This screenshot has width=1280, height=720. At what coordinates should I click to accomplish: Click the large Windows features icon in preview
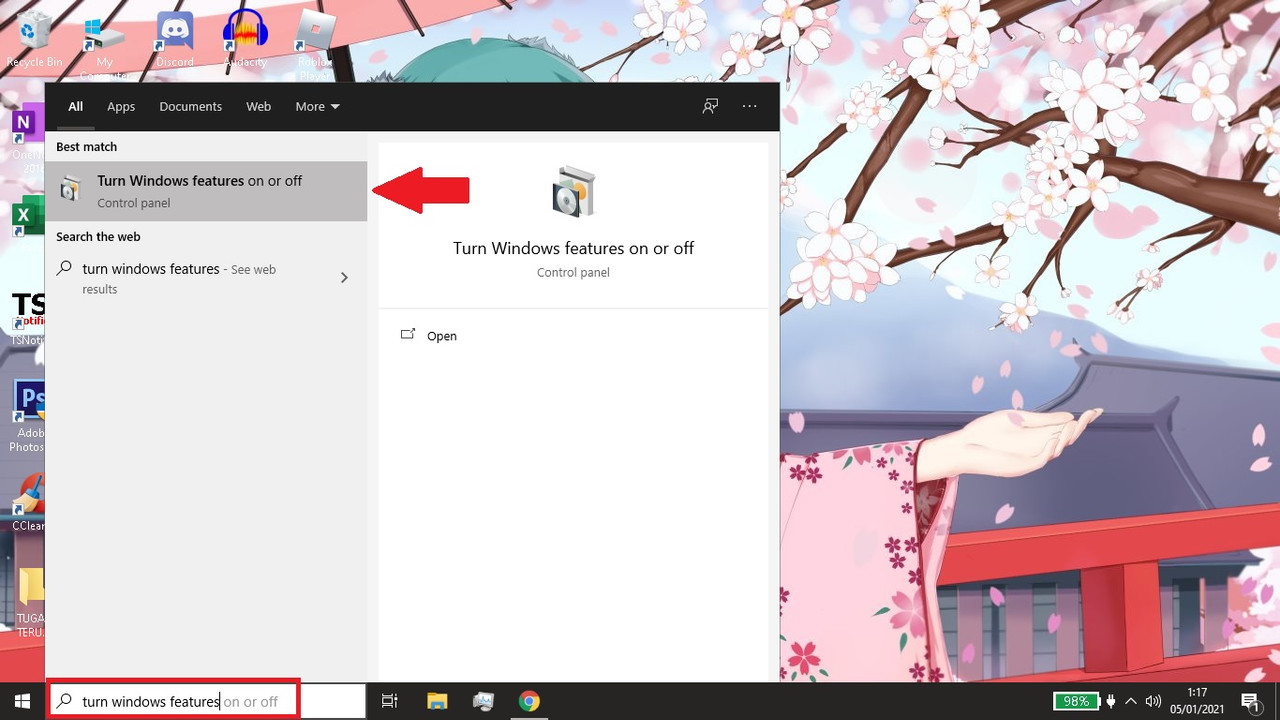tap(573, 192)
